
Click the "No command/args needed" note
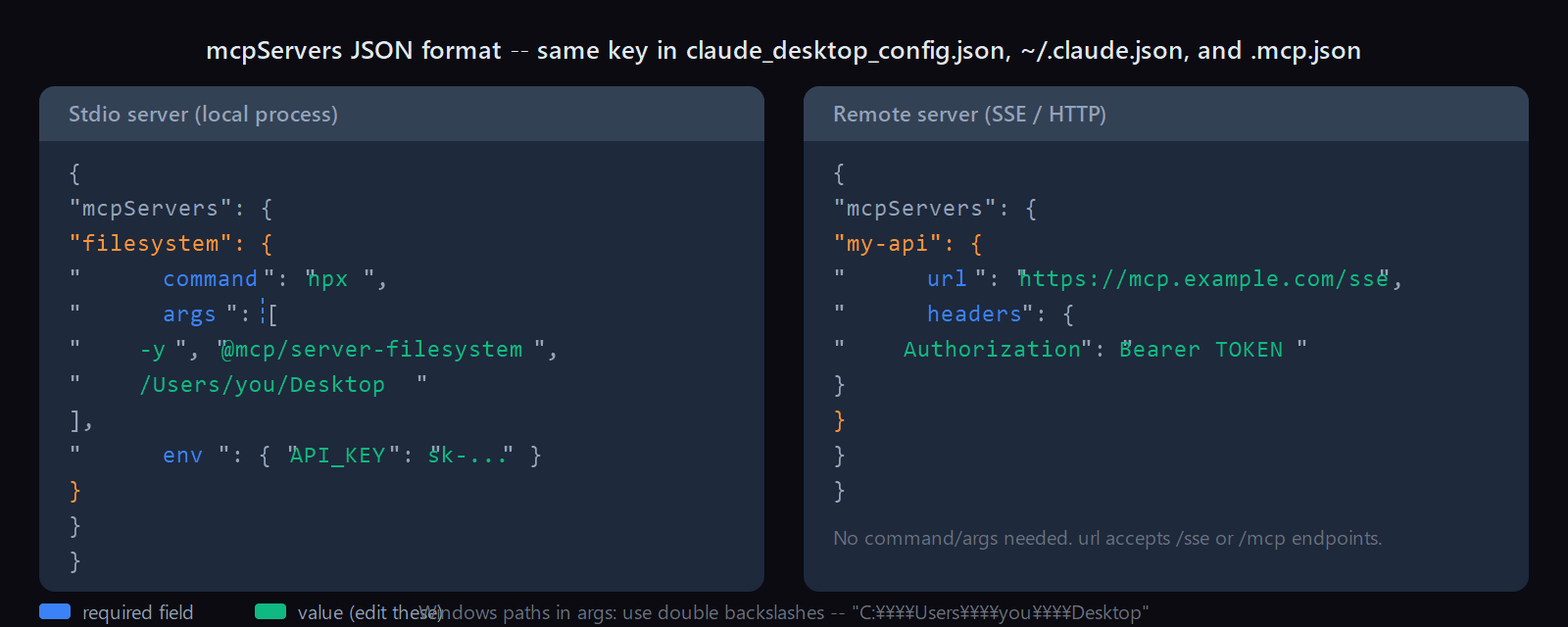pyautogui.click(x=1107, y=538)
